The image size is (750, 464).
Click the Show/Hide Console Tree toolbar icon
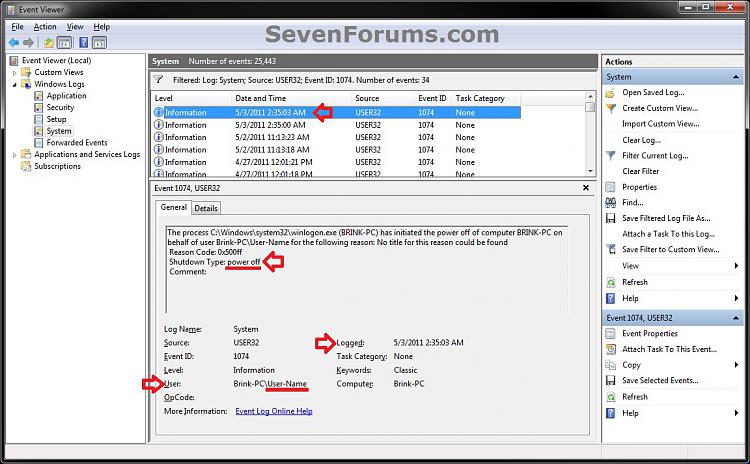coord(65,43)
